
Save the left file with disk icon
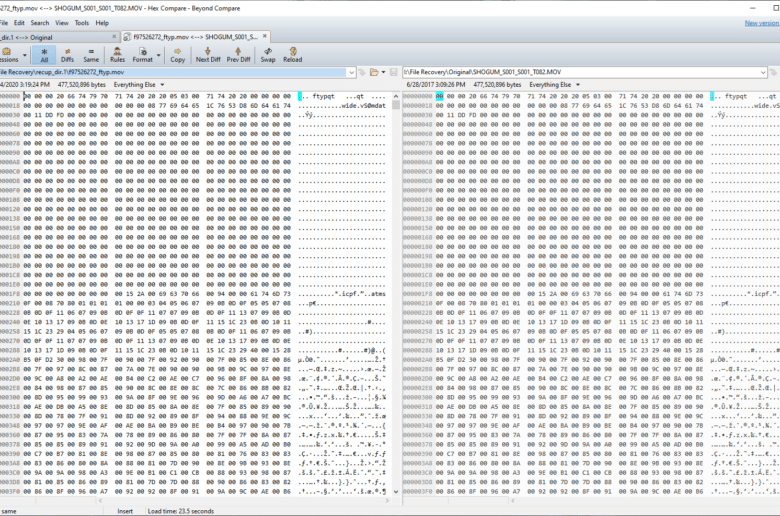pos(393,73)
